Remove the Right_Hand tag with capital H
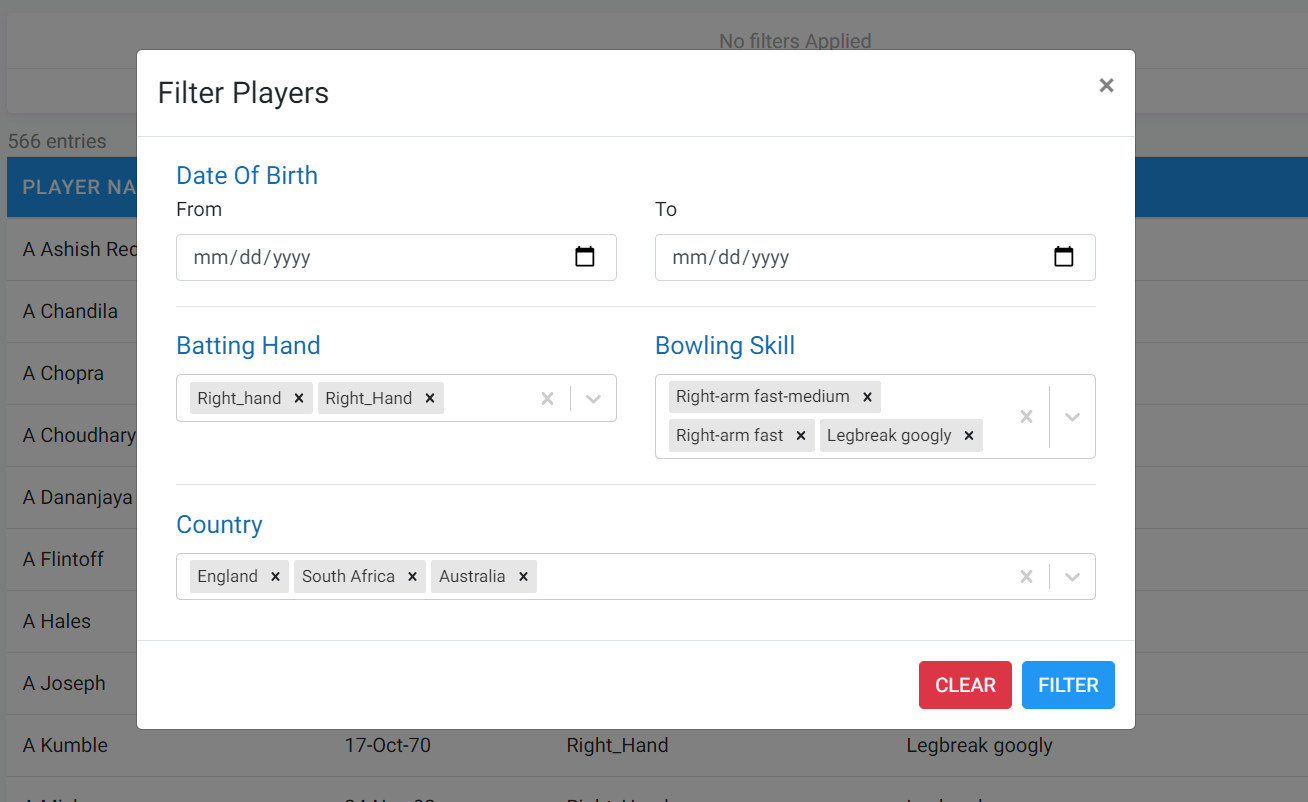This screenshot has height=802, width=1308. pos(429,398)
